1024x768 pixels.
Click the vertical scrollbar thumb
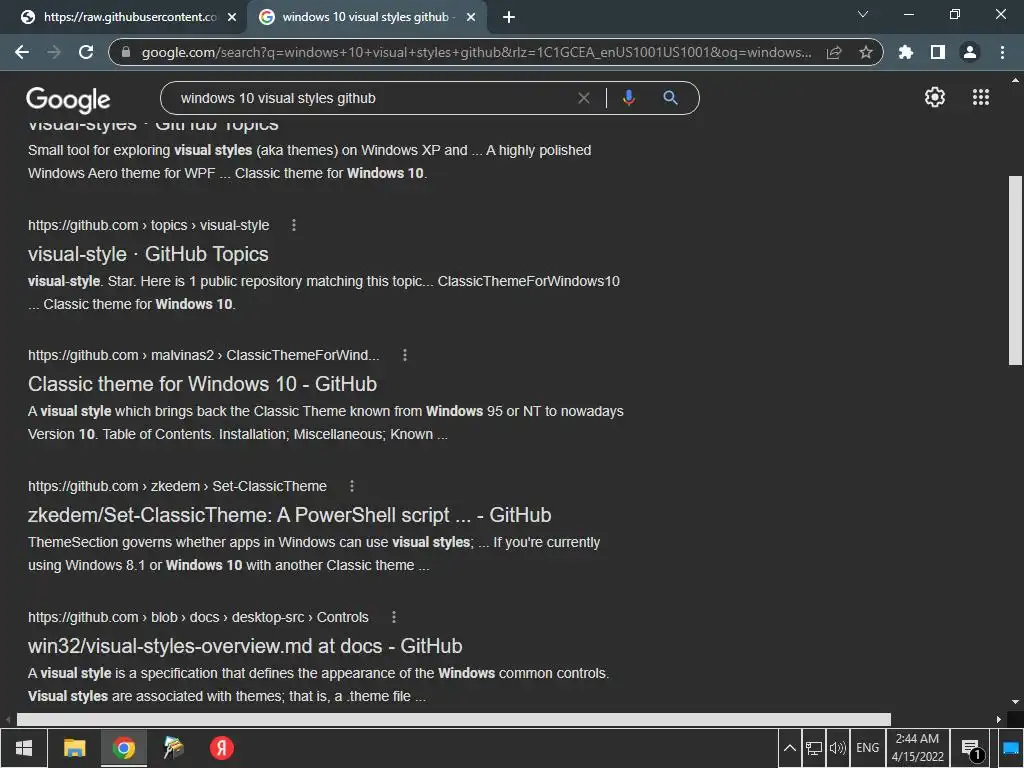[x=1015, y=270]
